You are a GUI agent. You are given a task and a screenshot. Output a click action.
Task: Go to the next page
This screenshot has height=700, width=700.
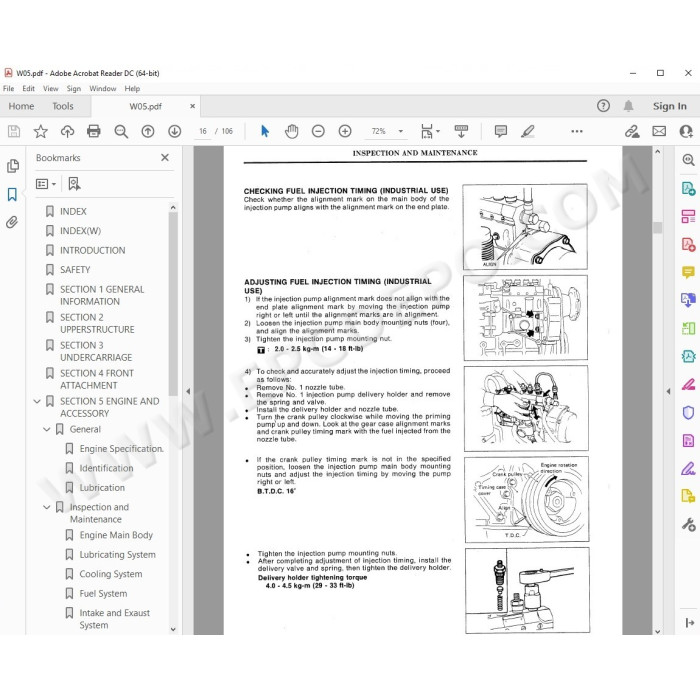coord(175,131)
